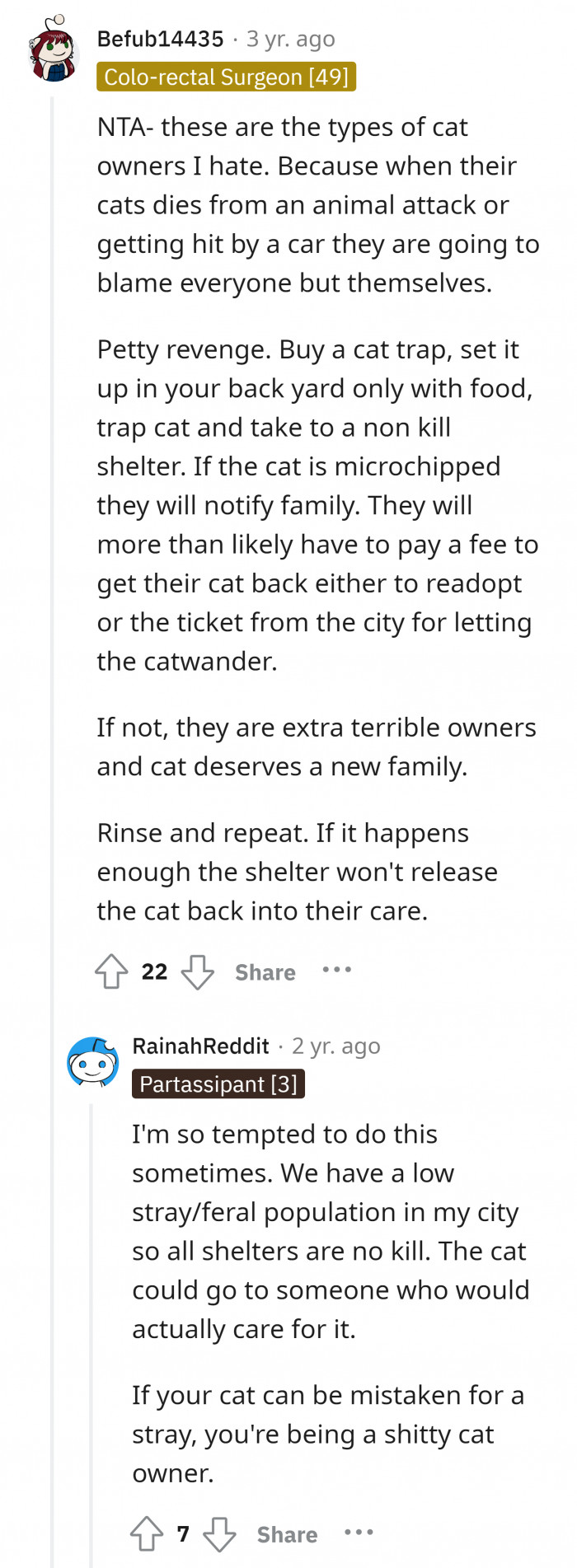
Task: Downvote RainahReddit's reply
Action: pos(219,1533)
